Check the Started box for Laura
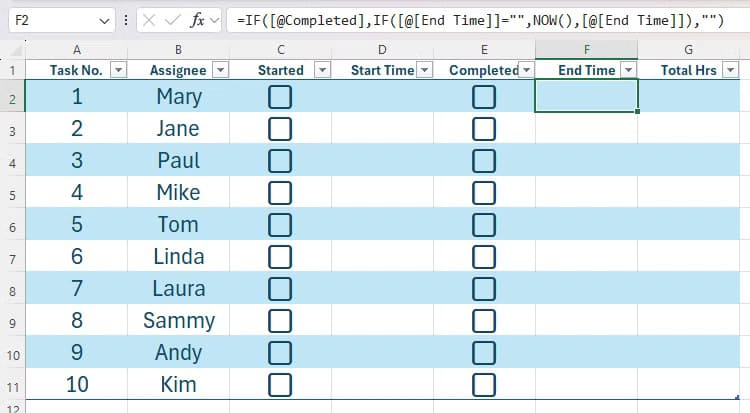750x413 pixels. [280, 289]
